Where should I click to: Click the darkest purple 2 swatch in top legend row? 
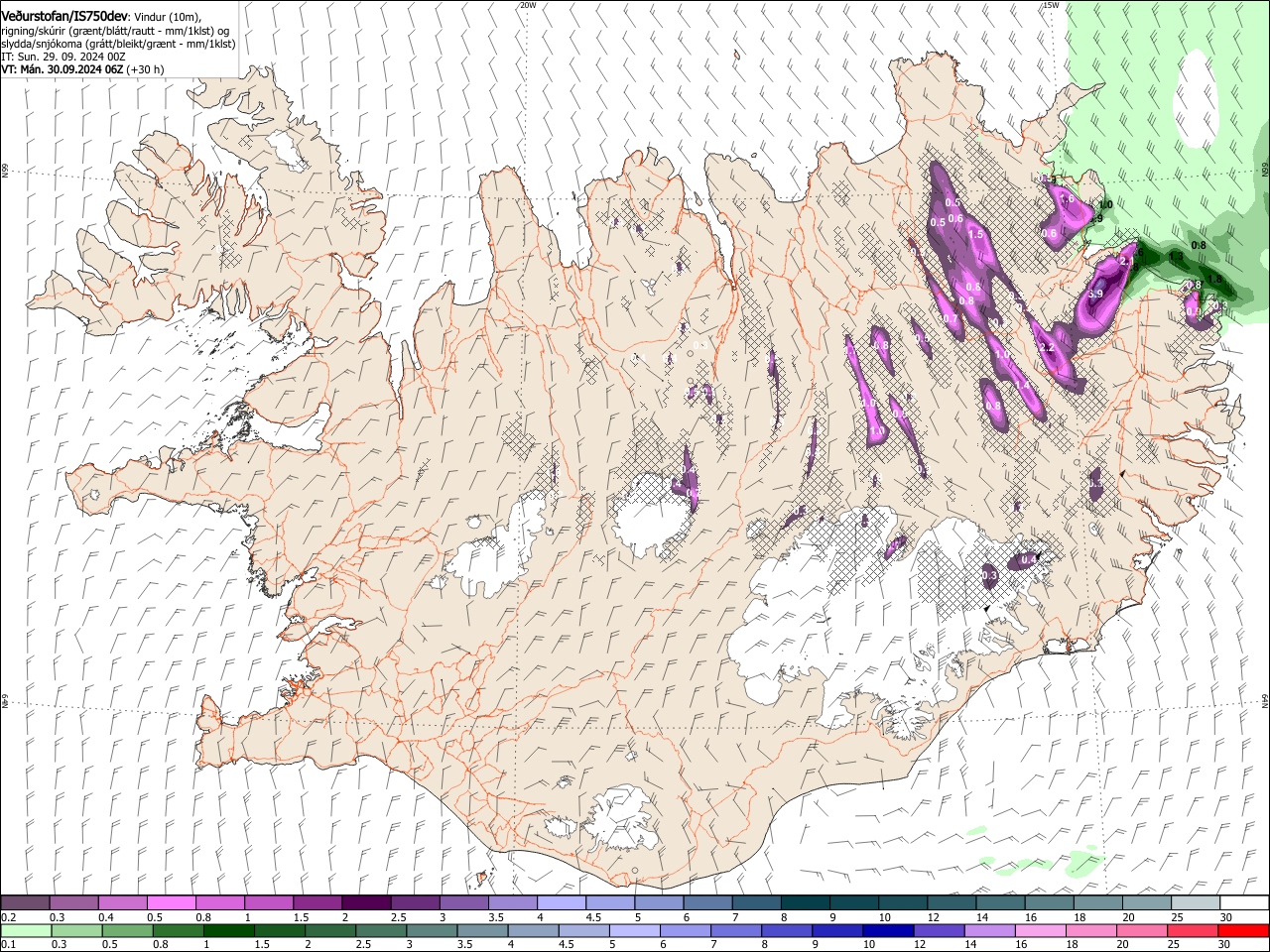pos(365,902)
